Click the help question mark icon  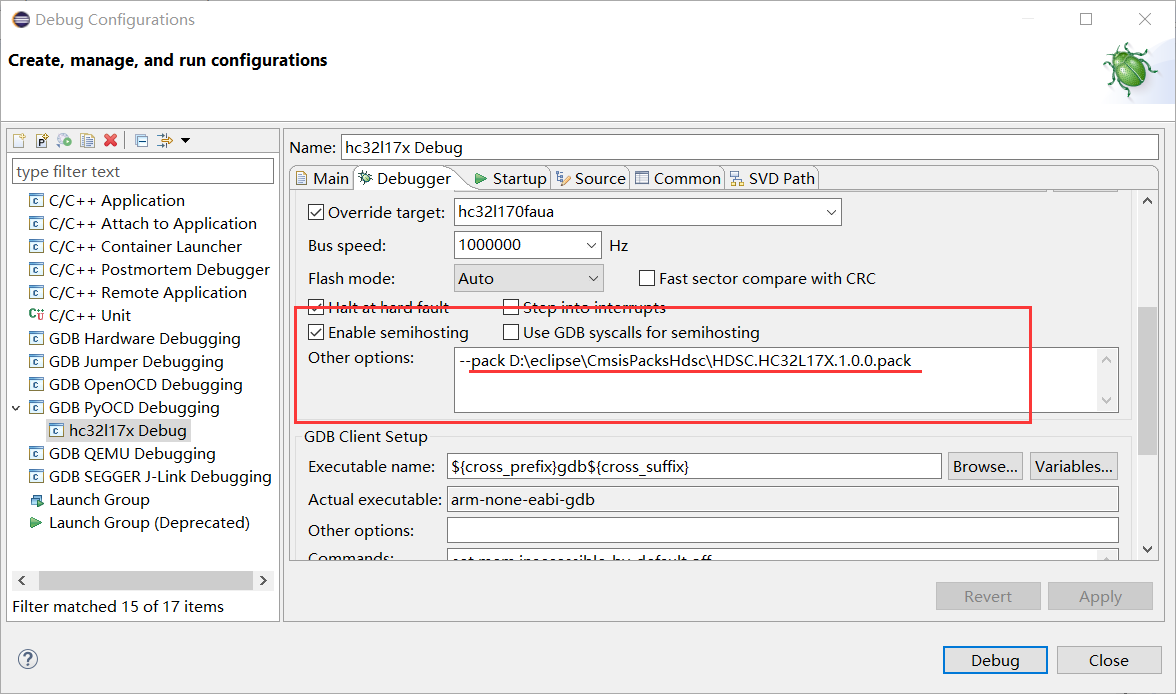(x=27, y=659)
